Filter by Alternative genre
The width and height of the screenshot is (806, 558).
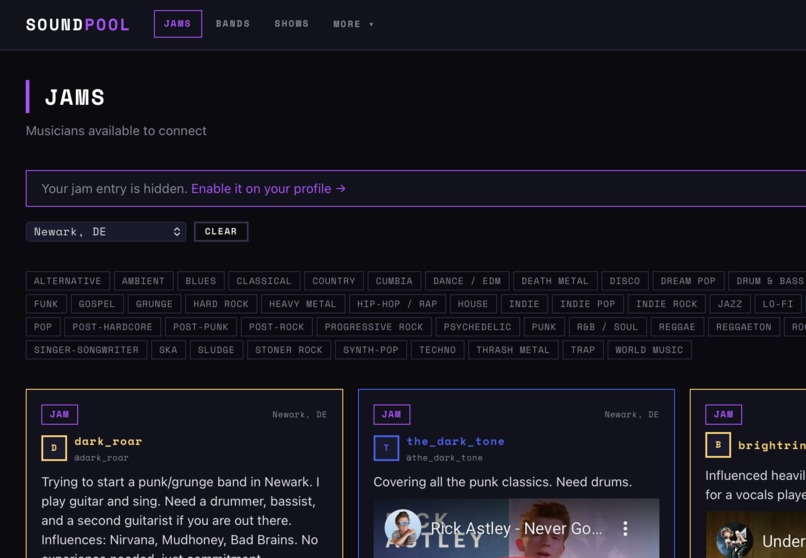68,281
